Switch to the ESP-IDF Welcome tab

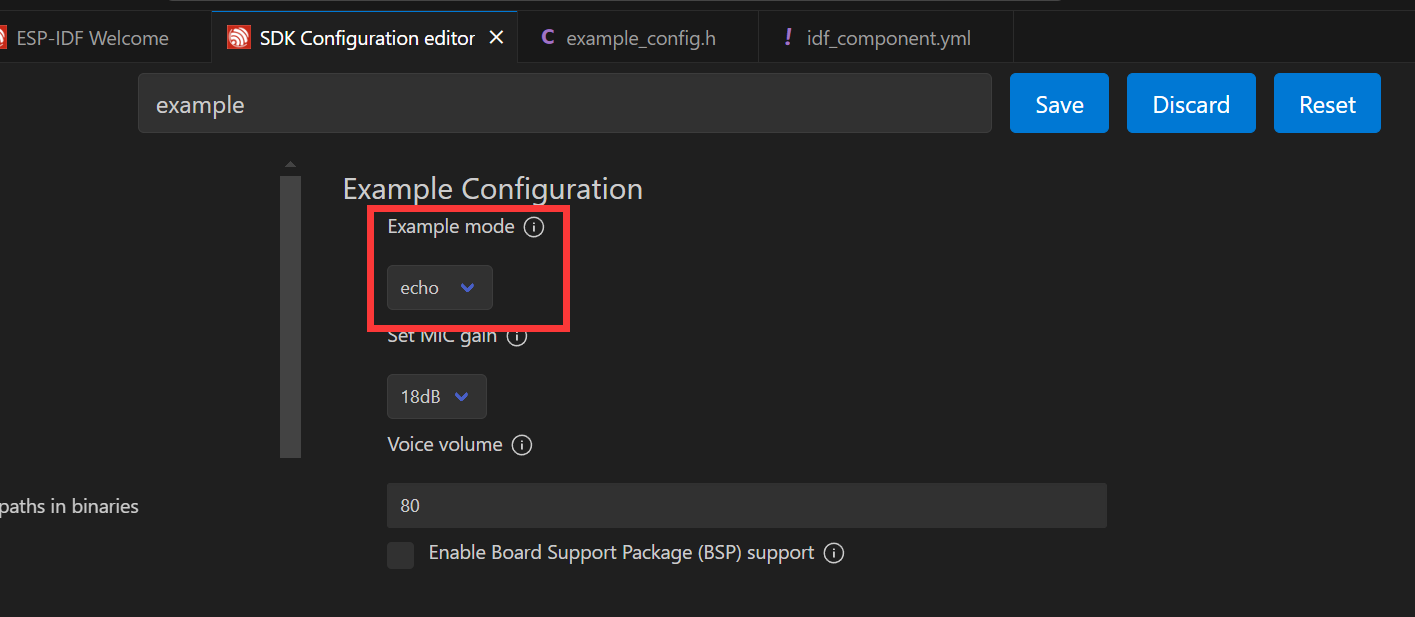pyautogui.click(x=92, y=39)
